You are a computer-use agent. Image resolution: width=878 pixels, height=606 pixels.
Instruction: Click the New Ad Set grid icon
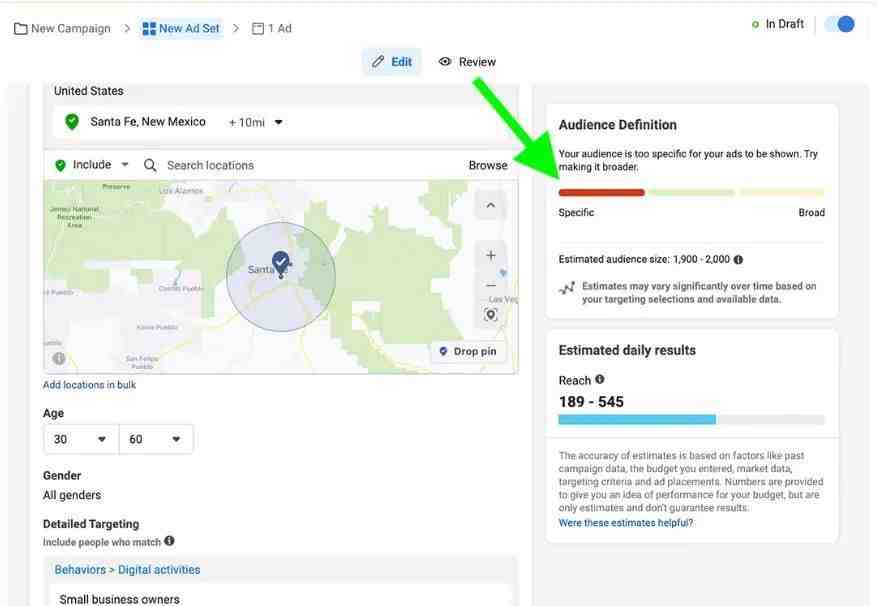point(149,29)
